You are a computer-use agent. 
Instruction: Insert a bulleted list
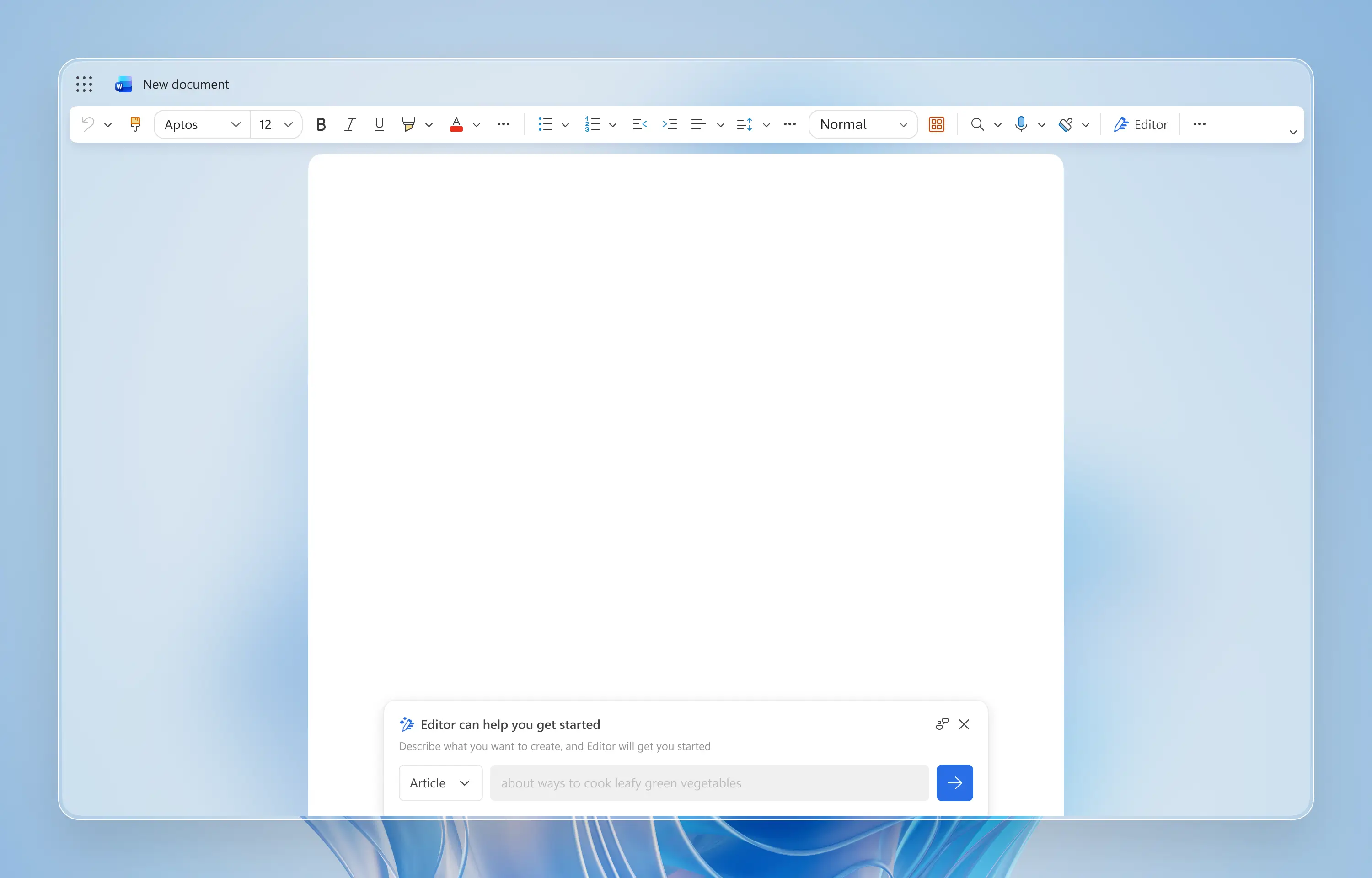coord(545,124)
